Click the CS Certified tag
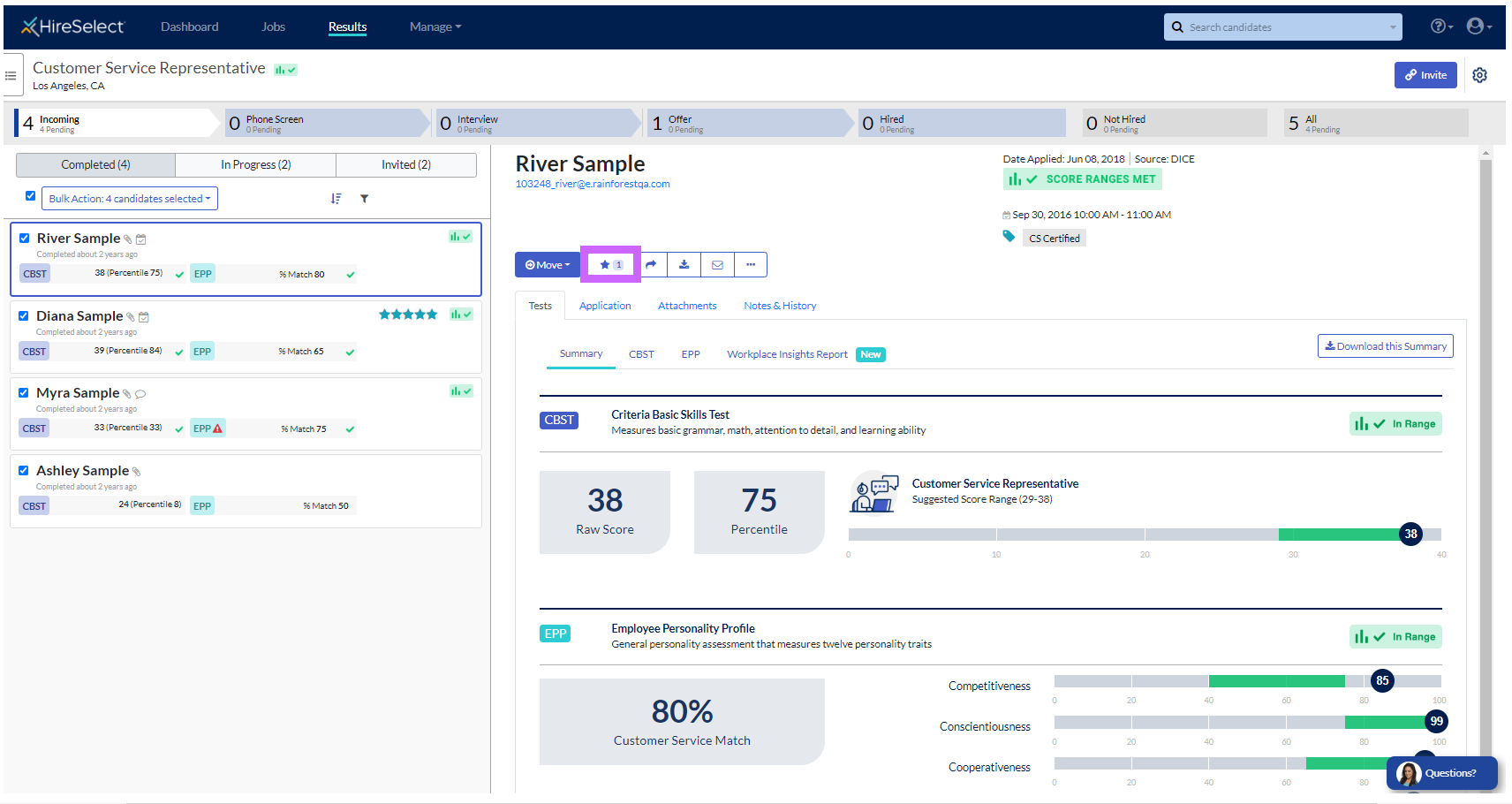1512x804 pixels. click(1055, 239)
